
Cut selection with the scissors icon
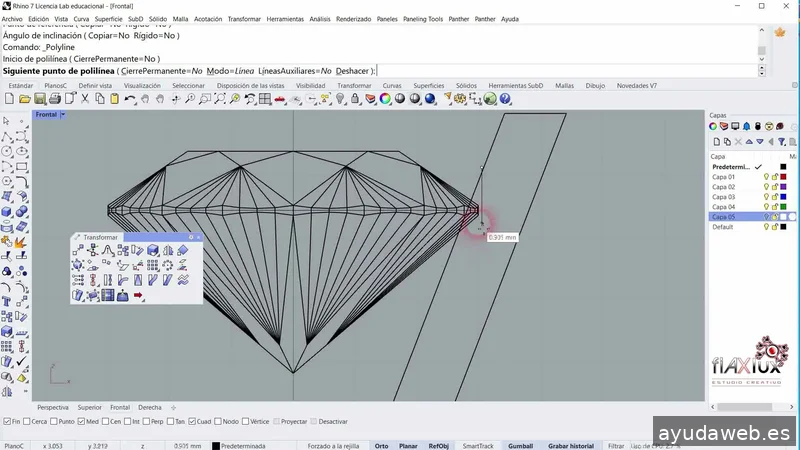pyautogui.click(x=85, y=99)
